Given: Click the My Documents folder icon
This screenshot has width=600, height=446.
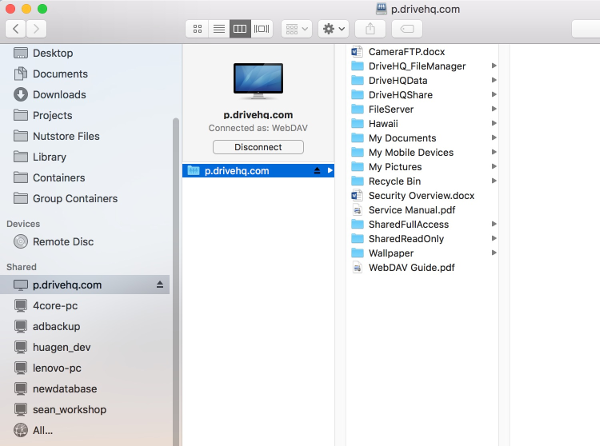Looking at the screenshot, I should (x=357, y=138).
